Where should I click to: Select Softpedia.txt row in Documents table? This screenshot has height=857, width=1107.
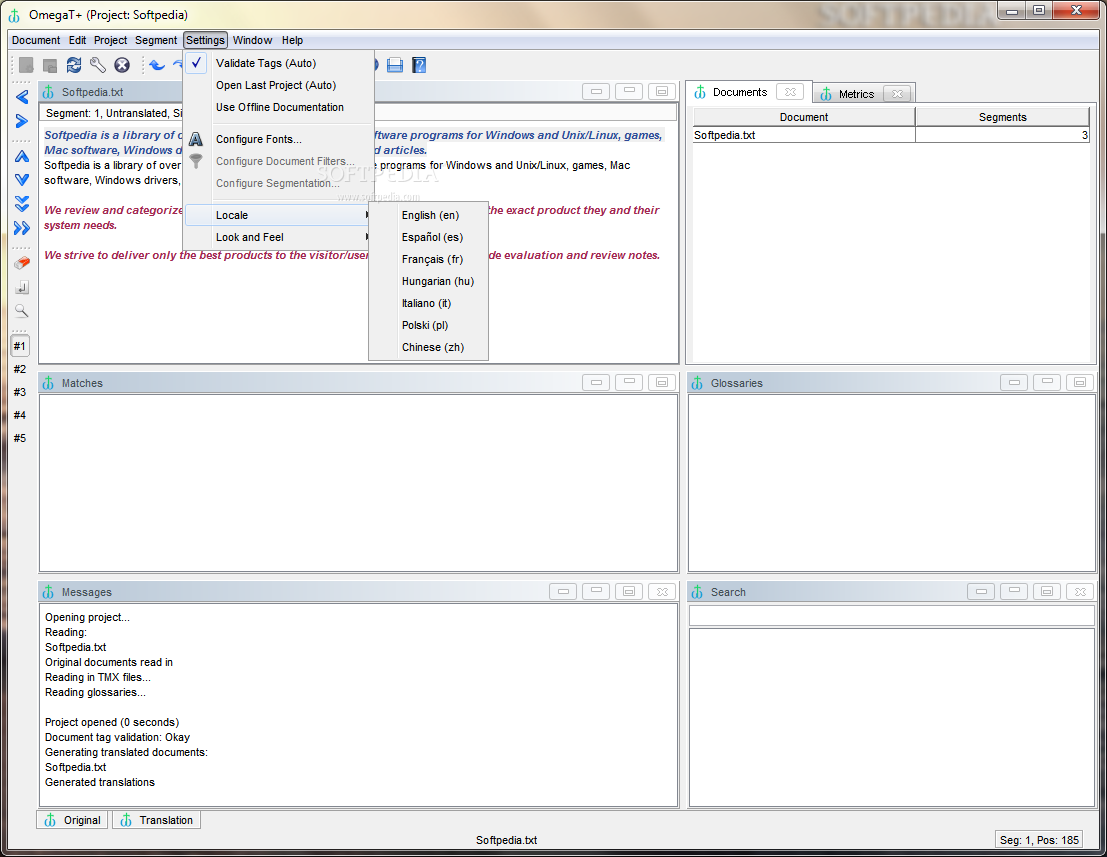891,135
